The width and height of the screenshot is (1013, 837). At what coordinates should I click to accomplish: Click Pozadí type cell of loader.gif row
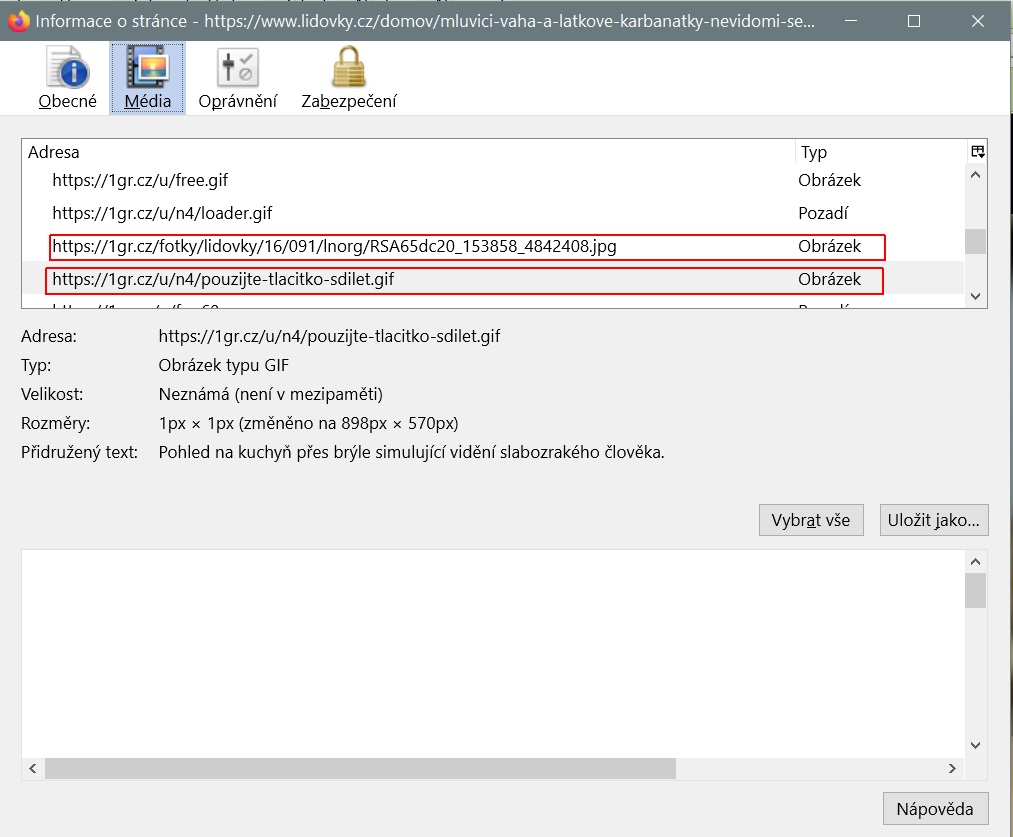coord(823,213)
